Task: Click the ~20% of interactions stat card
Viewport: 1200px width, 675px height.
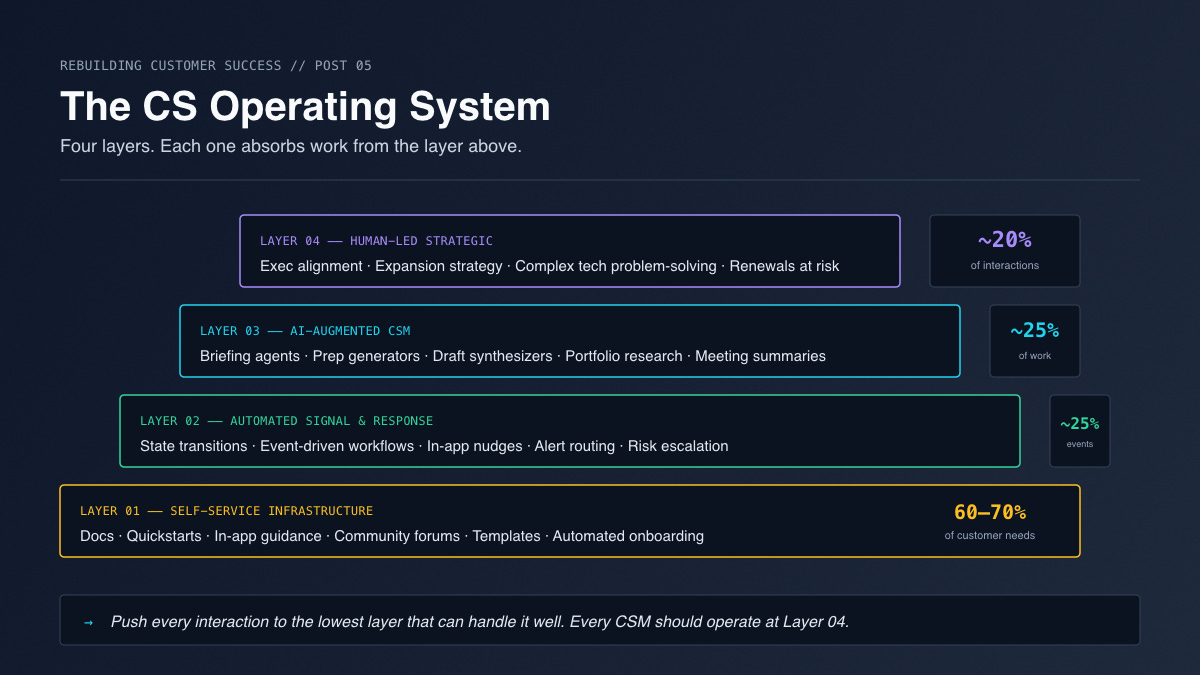Action: point(1005,251)
